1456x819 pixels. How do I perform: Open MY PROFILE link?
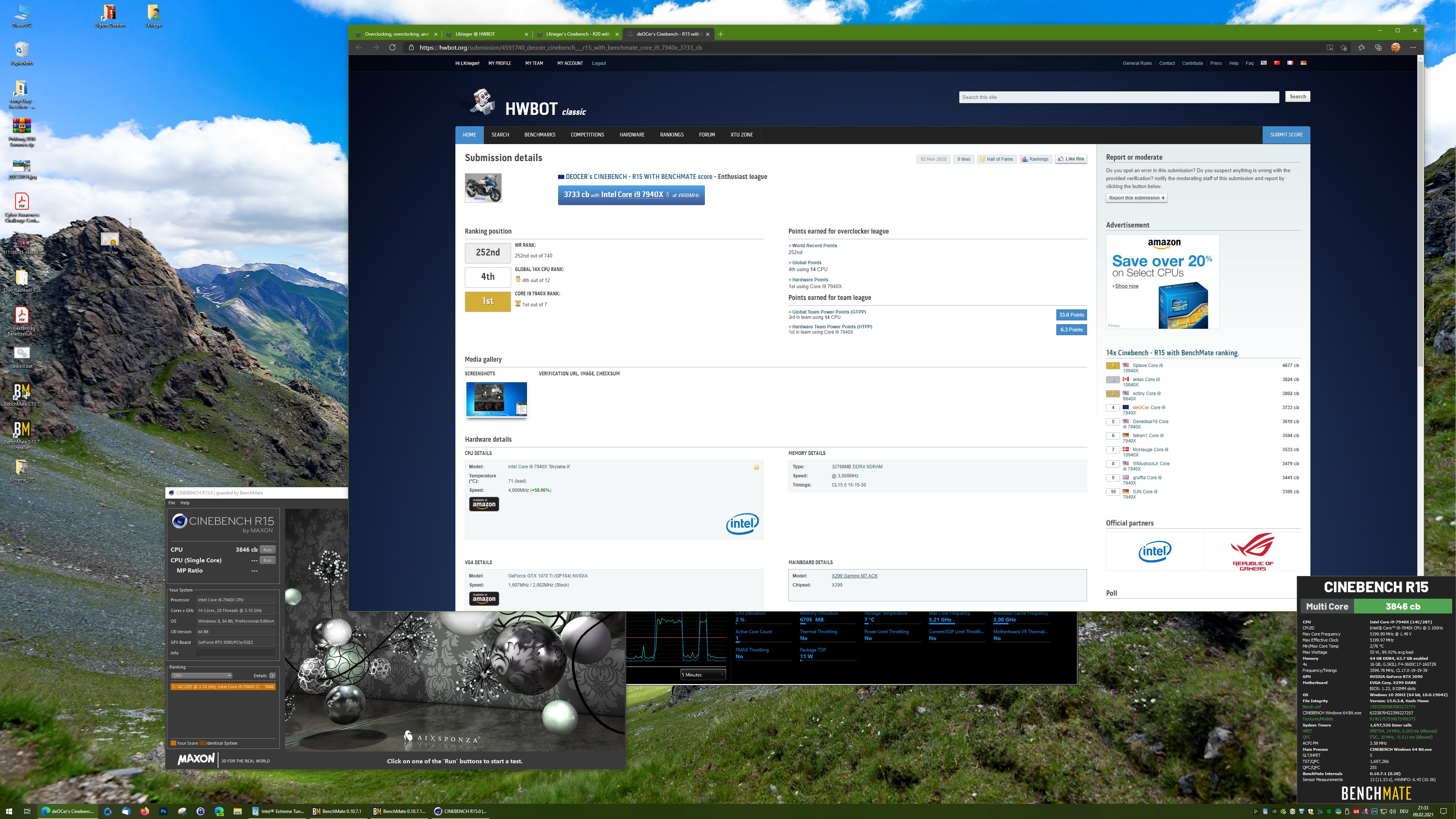(500, 63)
